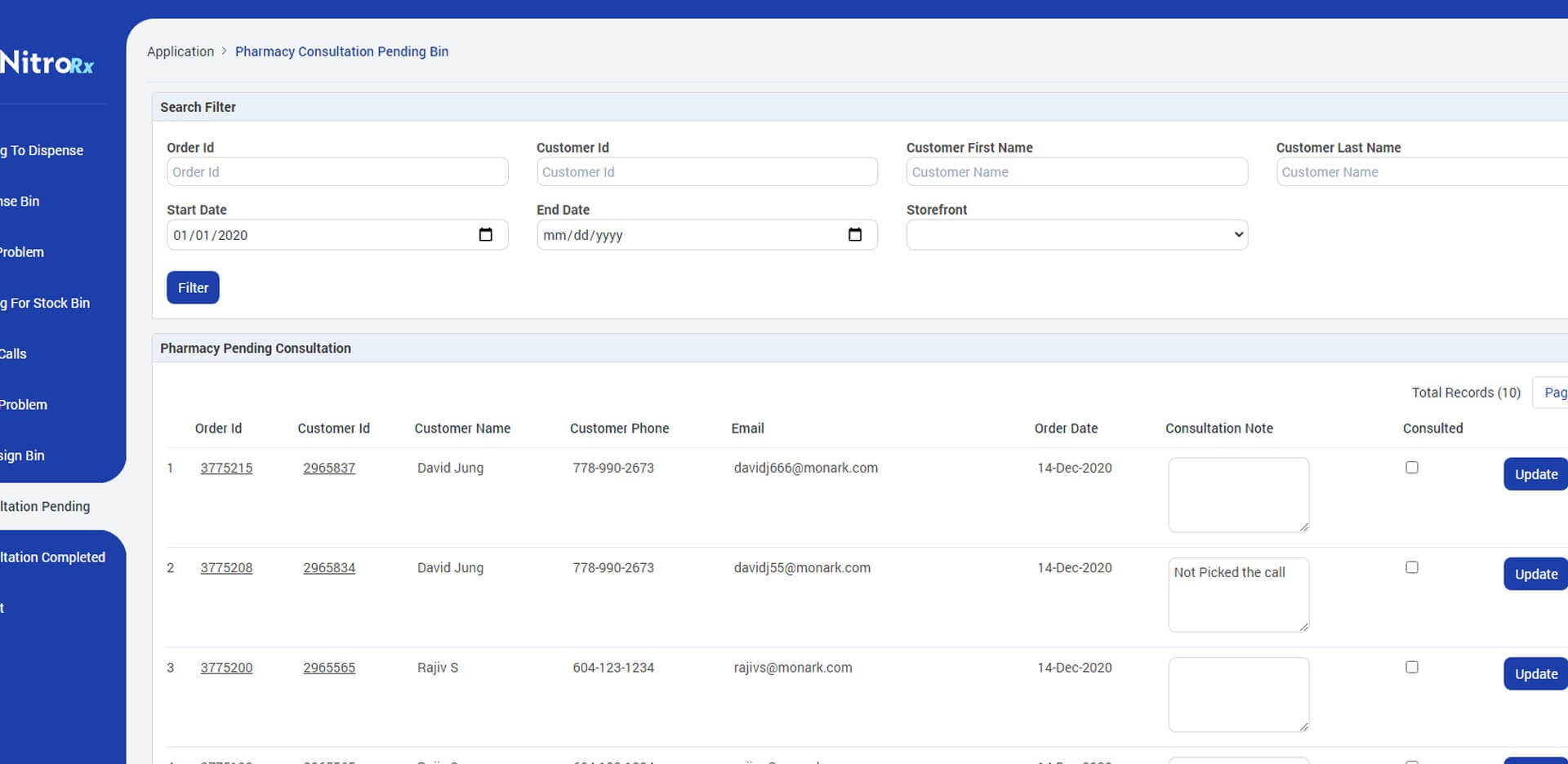Tick Consulted checkbox for order 3775208
Image resolution: width=1568 pixels, height=764 pixels.
pyautogui.click(x=1411, y=567)
